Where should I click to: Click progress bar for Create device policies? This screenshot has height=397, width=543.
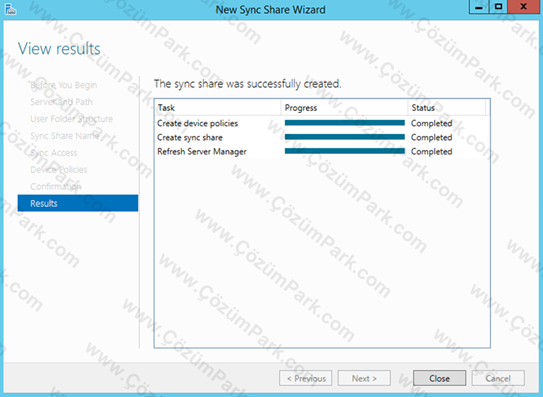345,123
